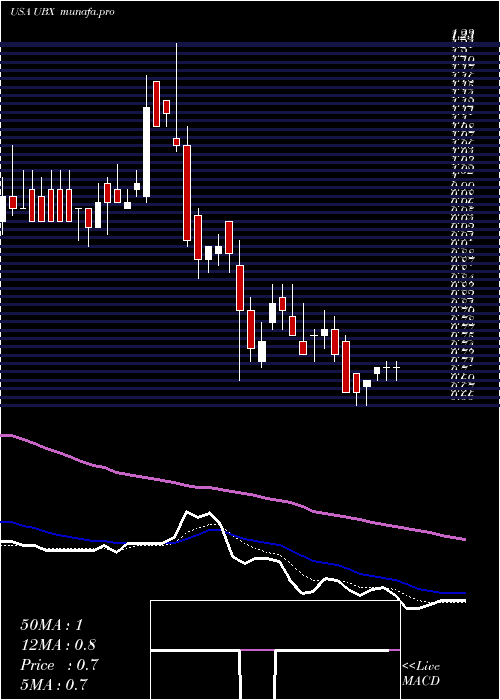
Task: Click the '50MA : 1' label
Action: point(52,625)
